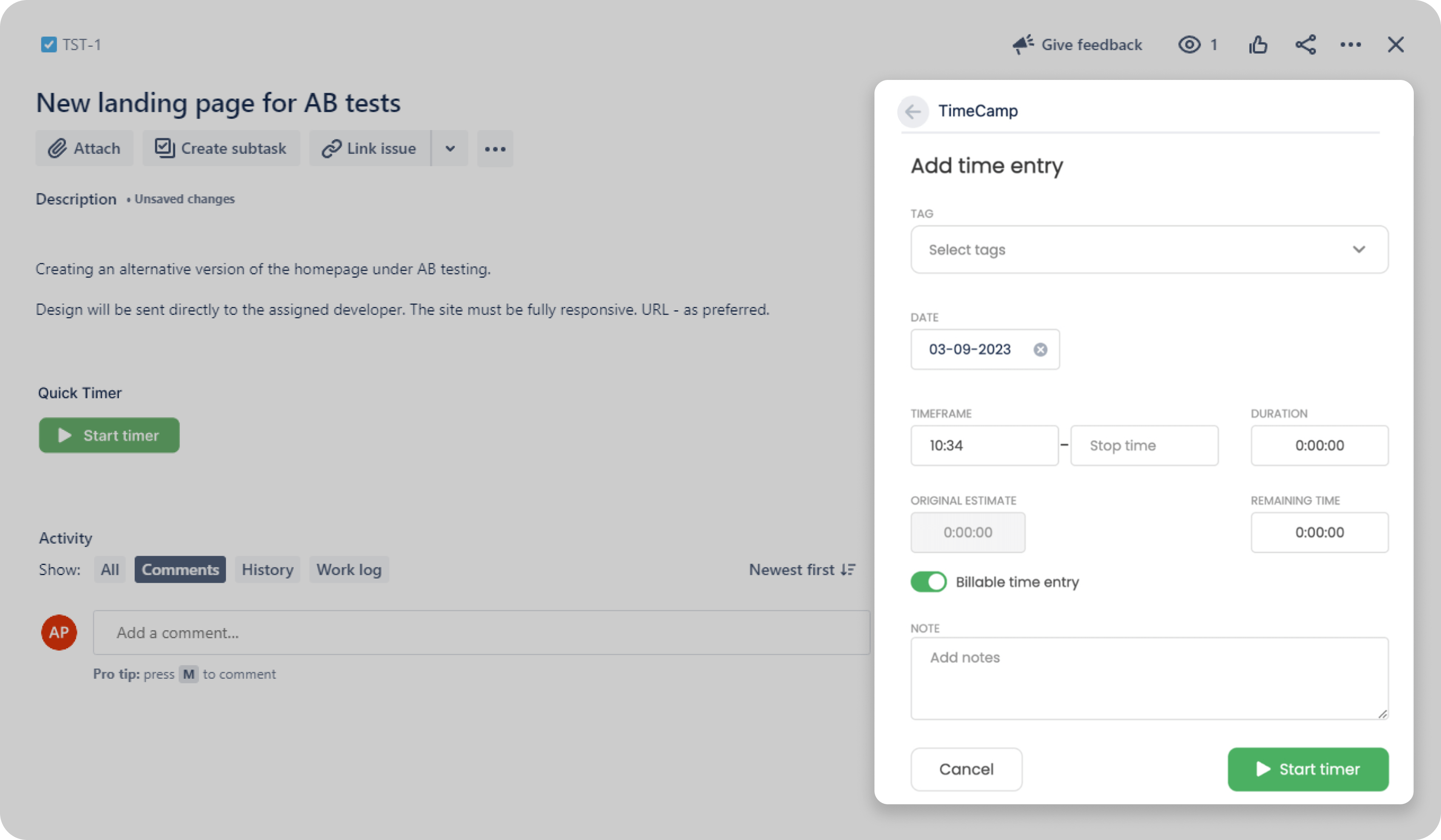Switch to the Work log tab
The image size is (1441, 840).
pyautogui.click(x=349, y=569)
